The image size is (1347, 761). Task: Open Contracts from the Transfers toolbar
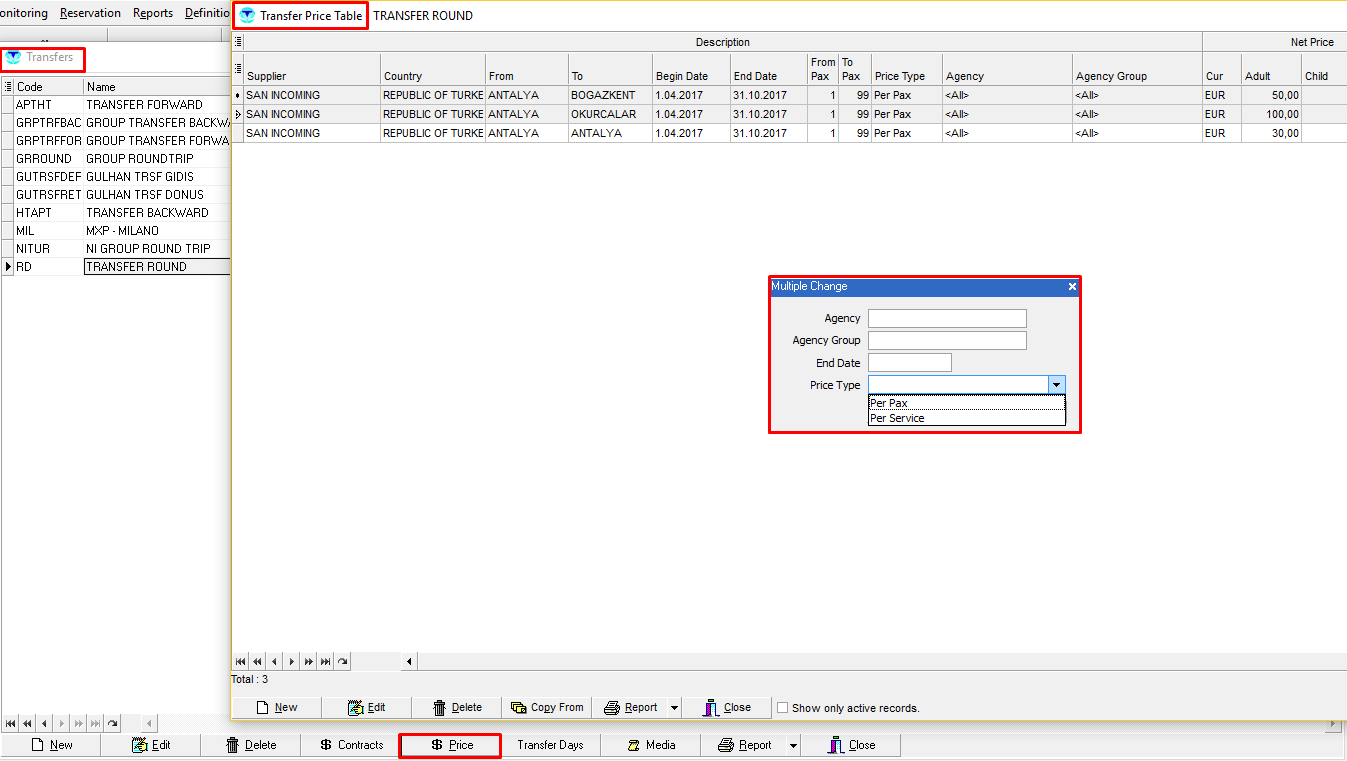[351, 745]
